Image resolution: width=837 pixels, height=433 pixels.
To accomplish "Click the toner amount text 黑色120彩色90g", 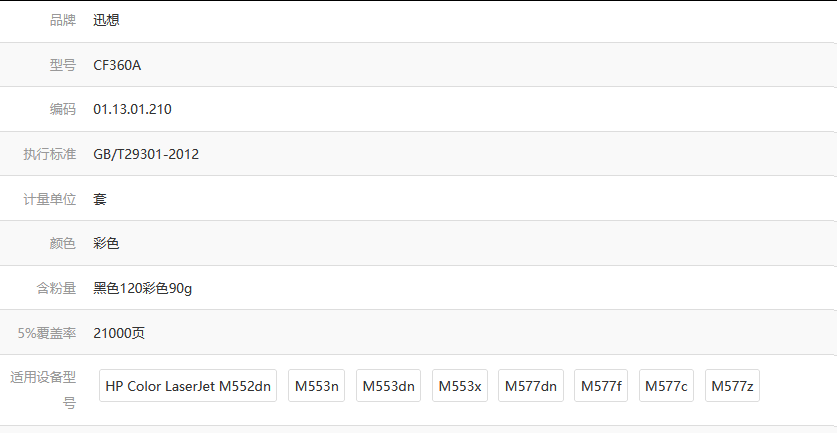I will point(143,288).
